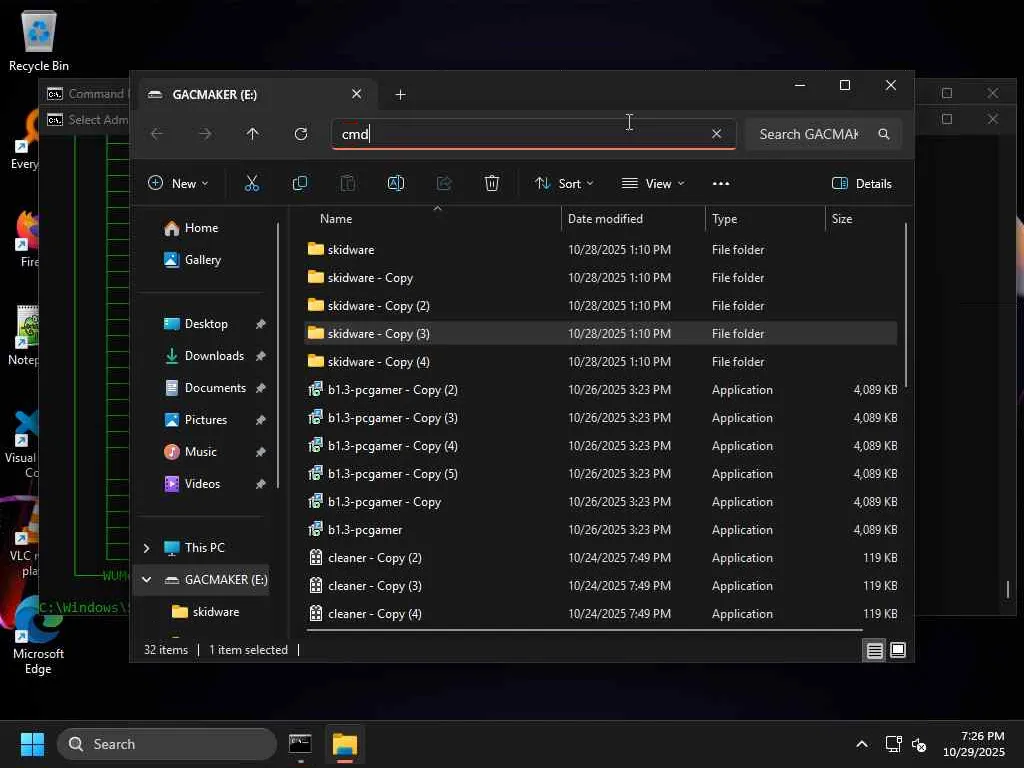
Task: Open the See more options menu
Action: tap(721, 183)
